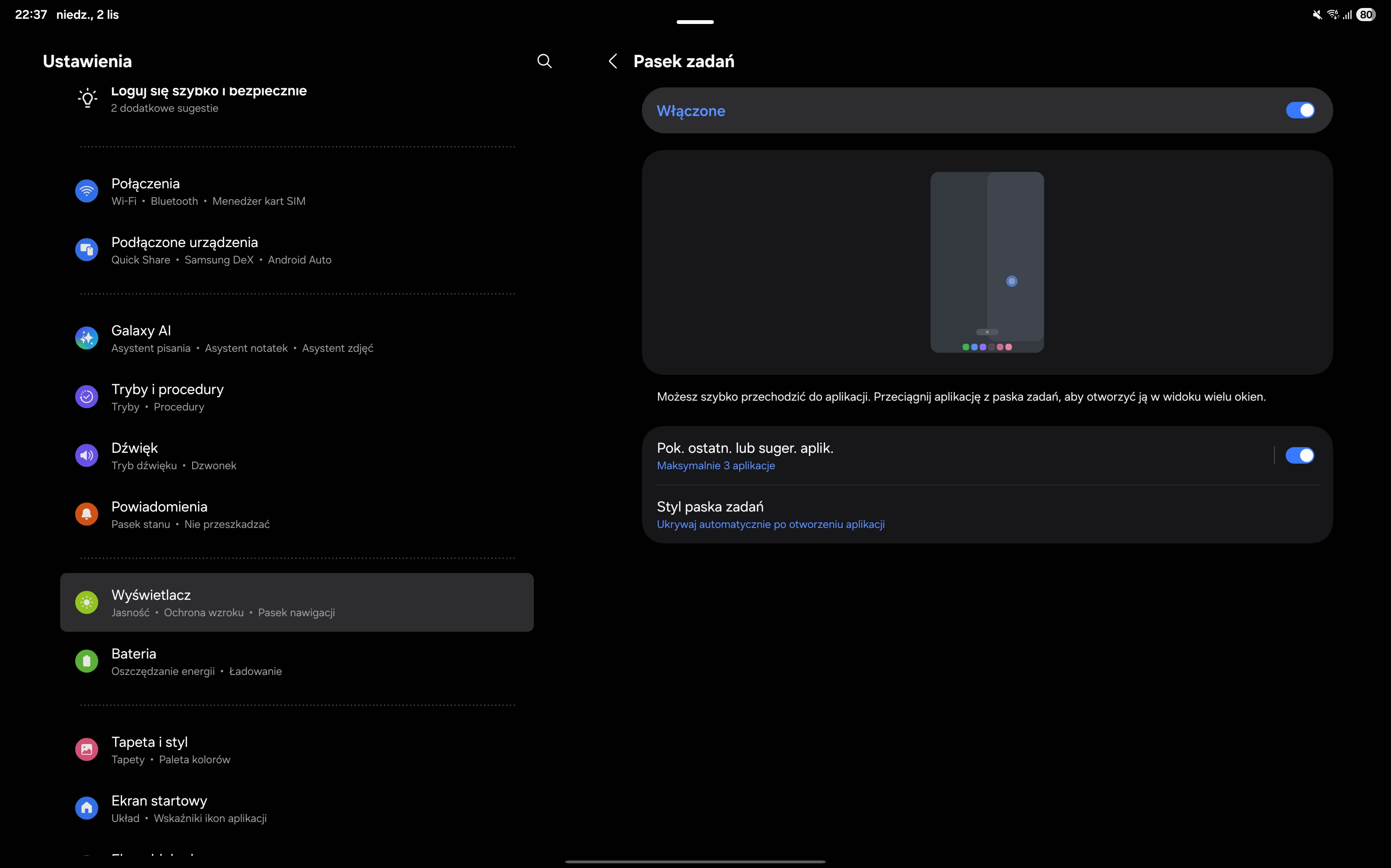Select the Wyświetlacz menu entry
Image resolution: width=1391 pixels, height=868 pixels.
(x=297, y=602)
